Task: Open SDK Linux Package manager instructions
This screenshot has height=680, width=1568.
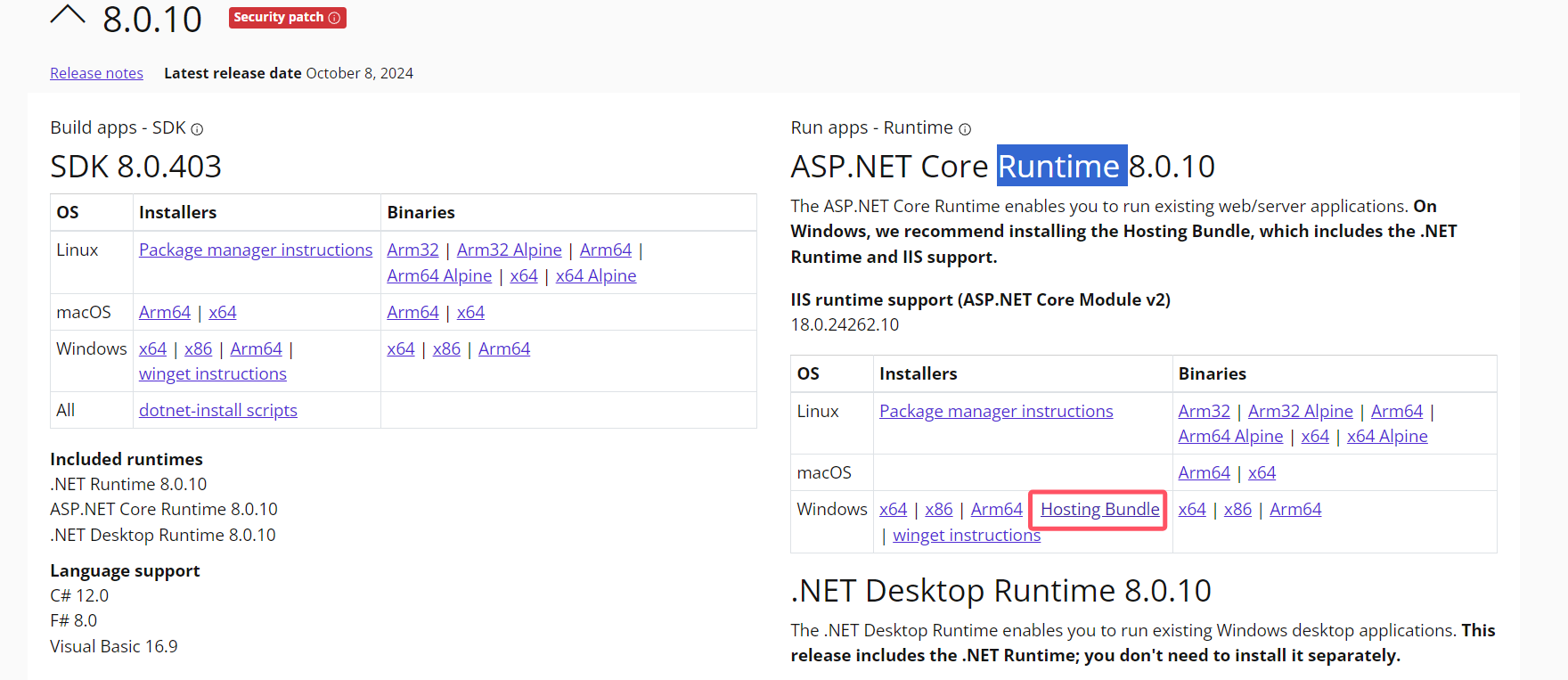Action: (x=256, y=250)
